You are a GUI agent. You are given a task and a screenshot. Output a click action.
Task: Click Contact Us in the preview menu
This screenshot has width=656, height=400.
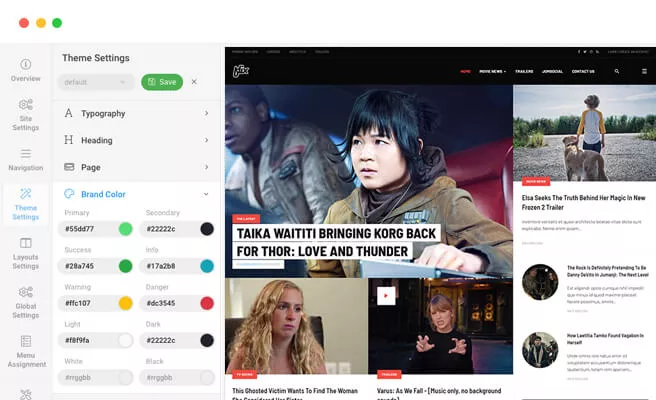[583, 72]
